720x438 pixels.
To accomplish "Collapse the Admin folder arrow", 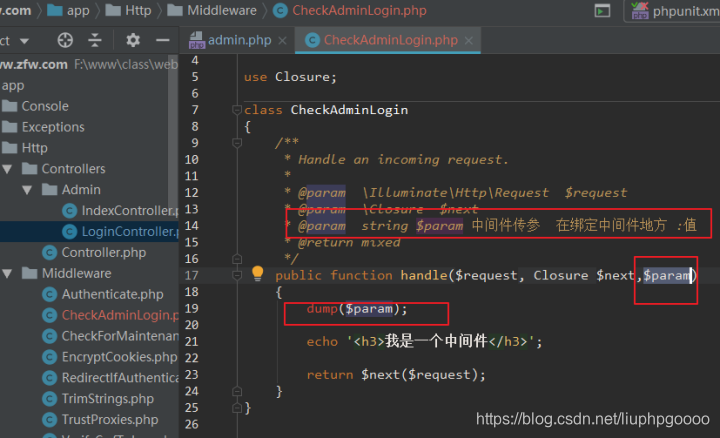I will click(27, 190).
